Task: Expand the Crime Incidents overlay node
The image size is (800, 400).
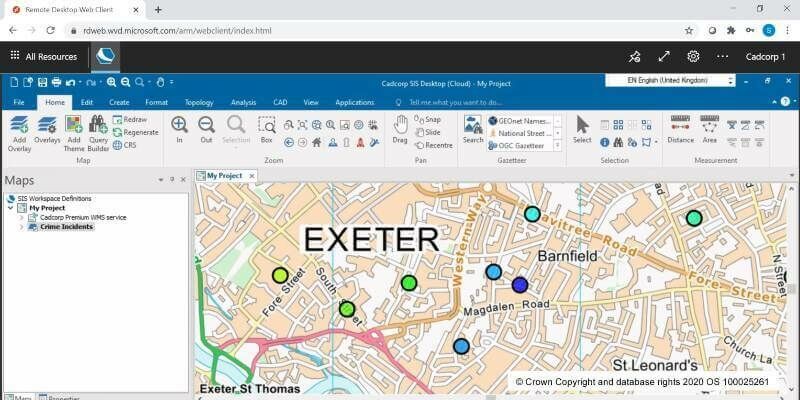Action: tap(21, 227)
